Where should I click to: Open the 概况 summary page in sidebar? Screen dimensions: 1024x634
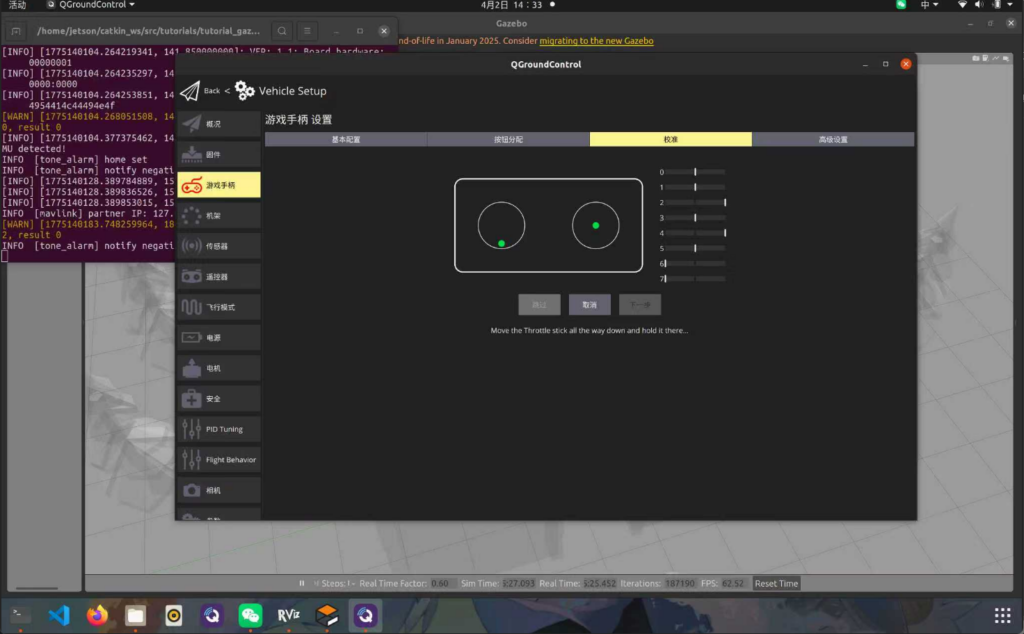(218, 124)
